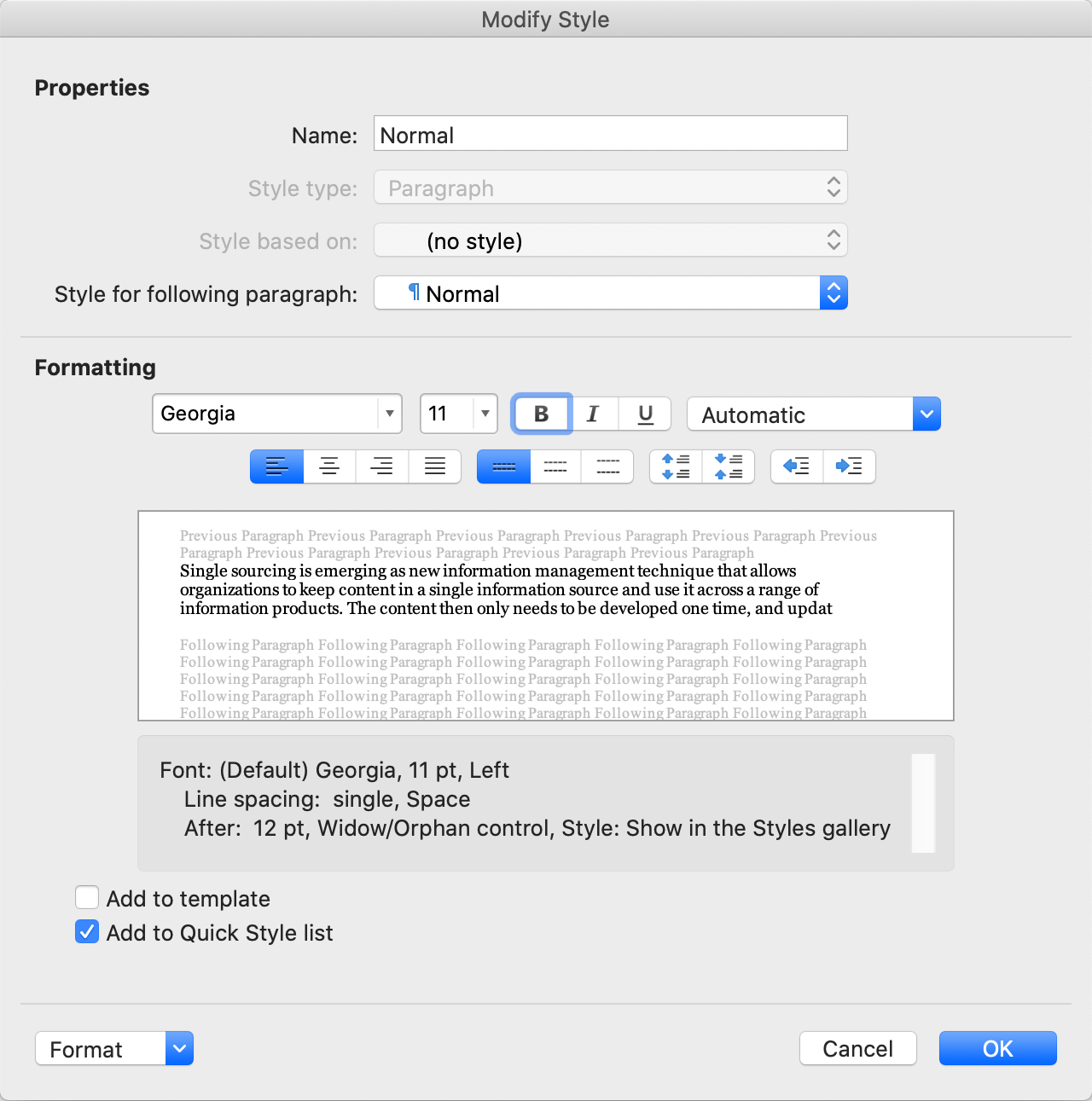
Task: Toggle Bold formatting button
Action: point(541,414)
